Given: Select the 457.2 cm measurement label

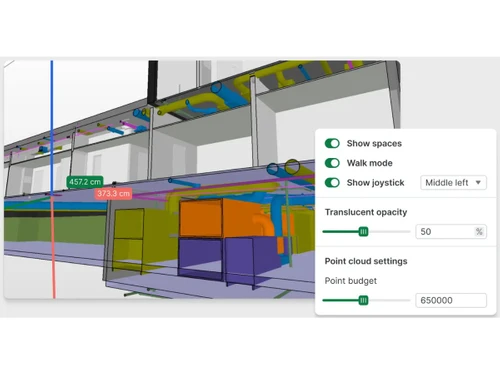Looking at the screenshot, I should 85,182.
